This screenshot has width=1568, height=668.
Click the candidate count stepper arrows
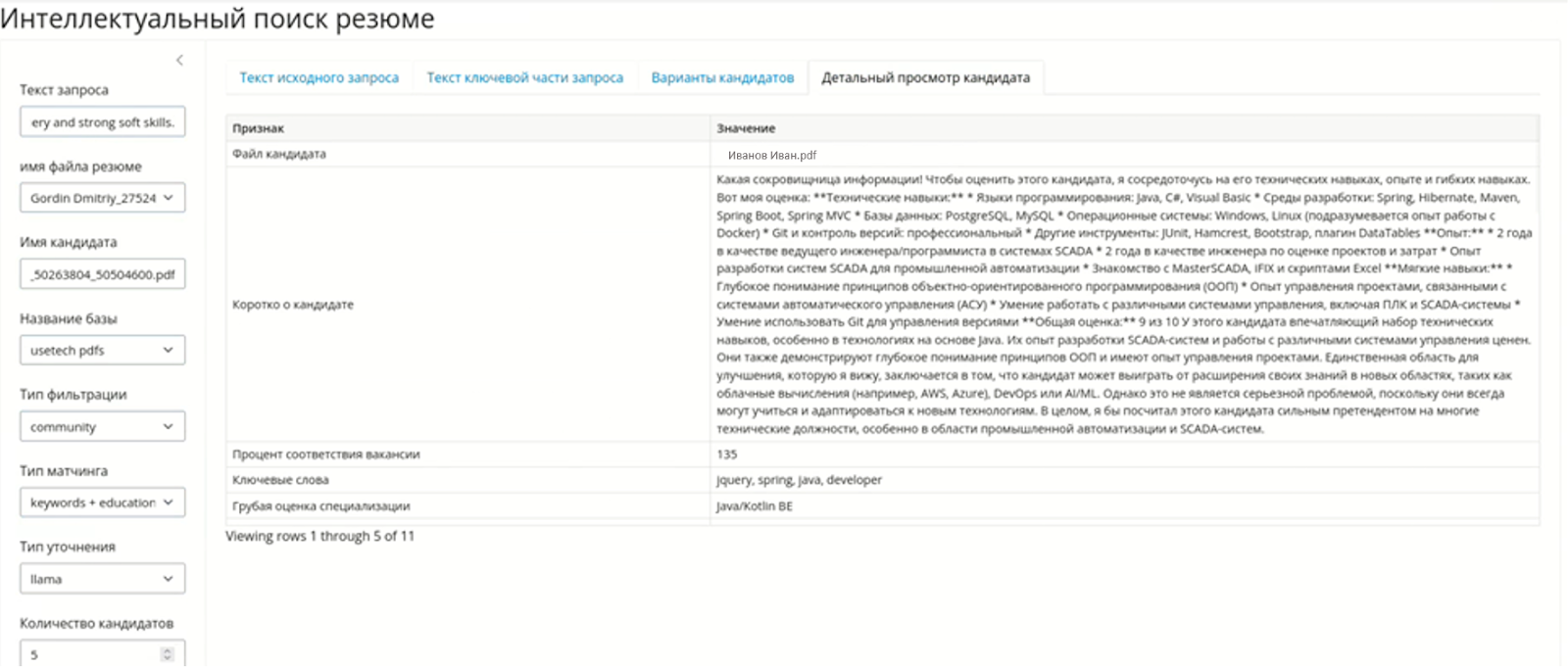[167, 654]
